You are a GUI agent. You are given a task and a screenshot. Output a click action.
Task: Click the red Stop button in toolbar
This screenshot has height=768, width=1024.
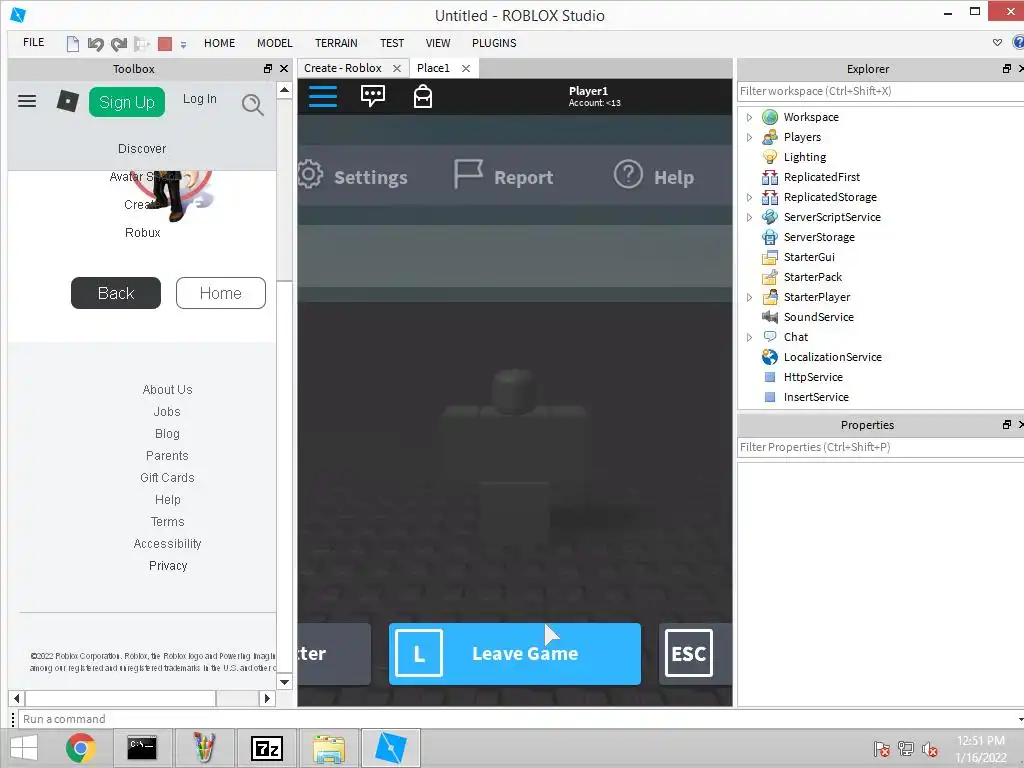click(x=165, y=44)
